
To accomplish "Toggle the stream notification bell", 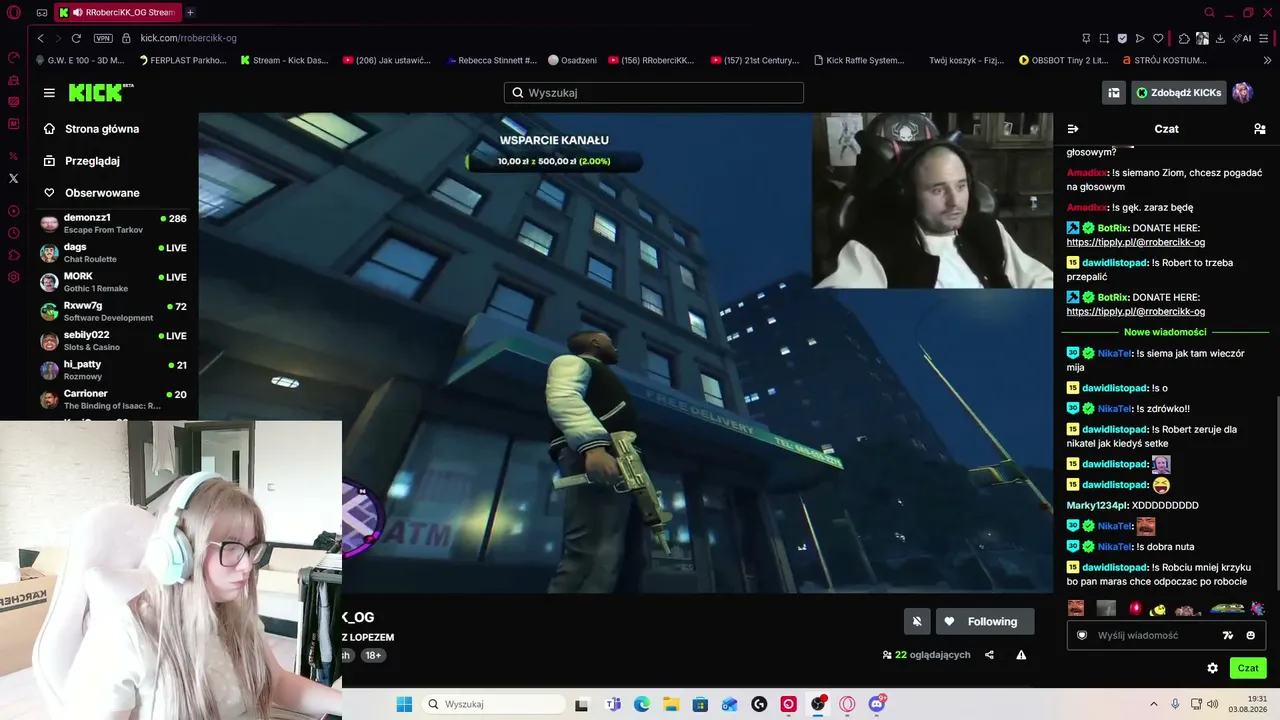I will pos(916,621).
